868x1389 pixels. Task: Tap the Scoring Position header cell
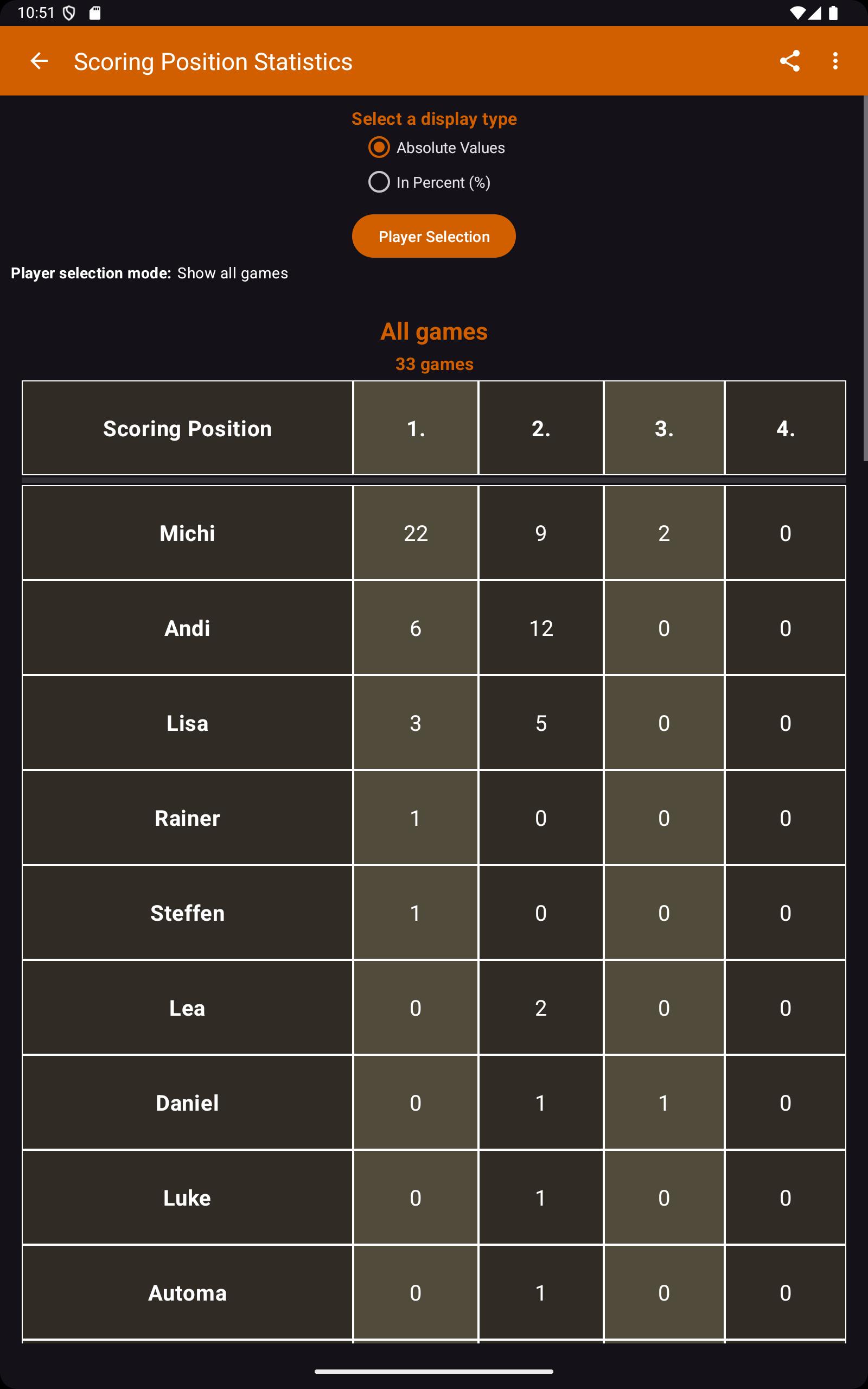[x=187, y=428]
